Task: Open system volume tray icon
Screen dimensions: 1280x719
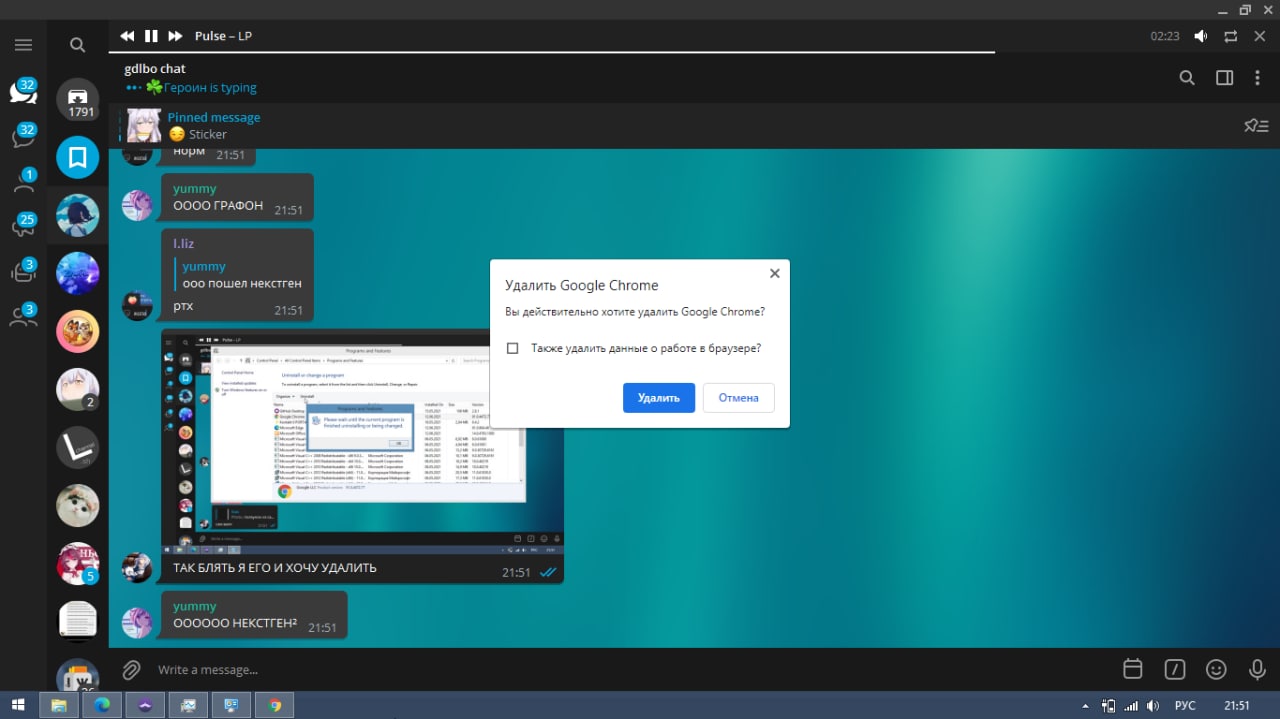Action: [x=1153, y=705]
